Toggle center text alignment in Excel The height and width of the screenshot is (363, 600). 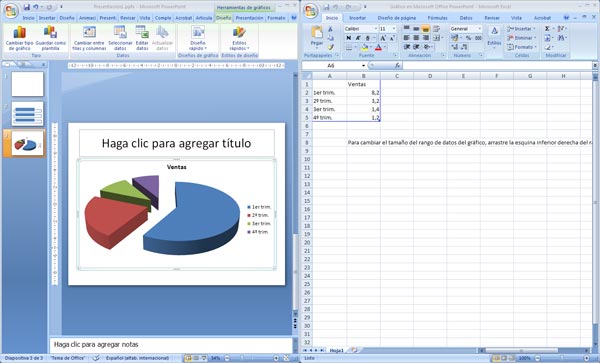416,38
